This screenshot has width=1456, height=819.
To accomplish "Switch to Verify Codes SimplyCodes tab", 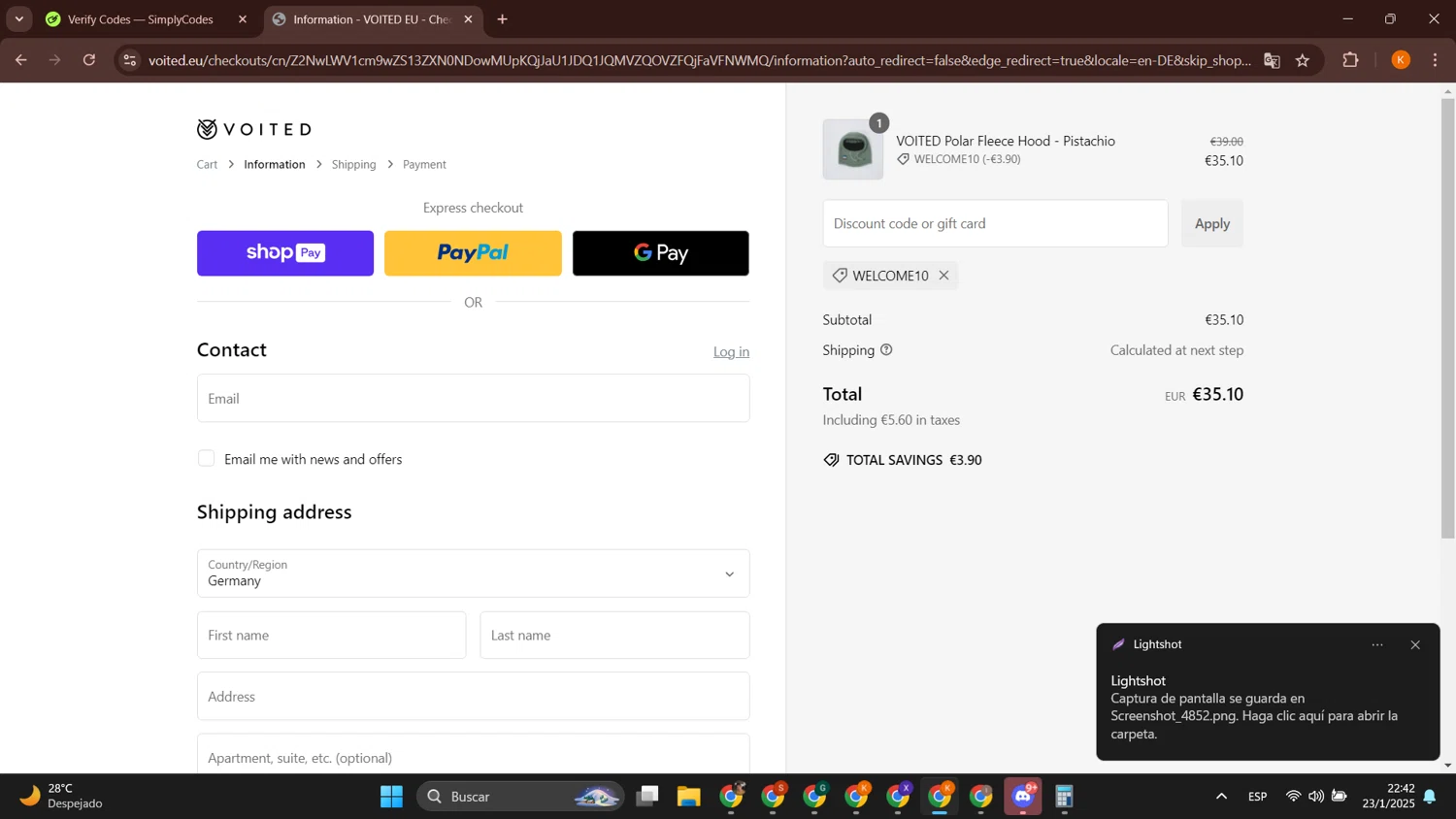I will tap(141, 19).
